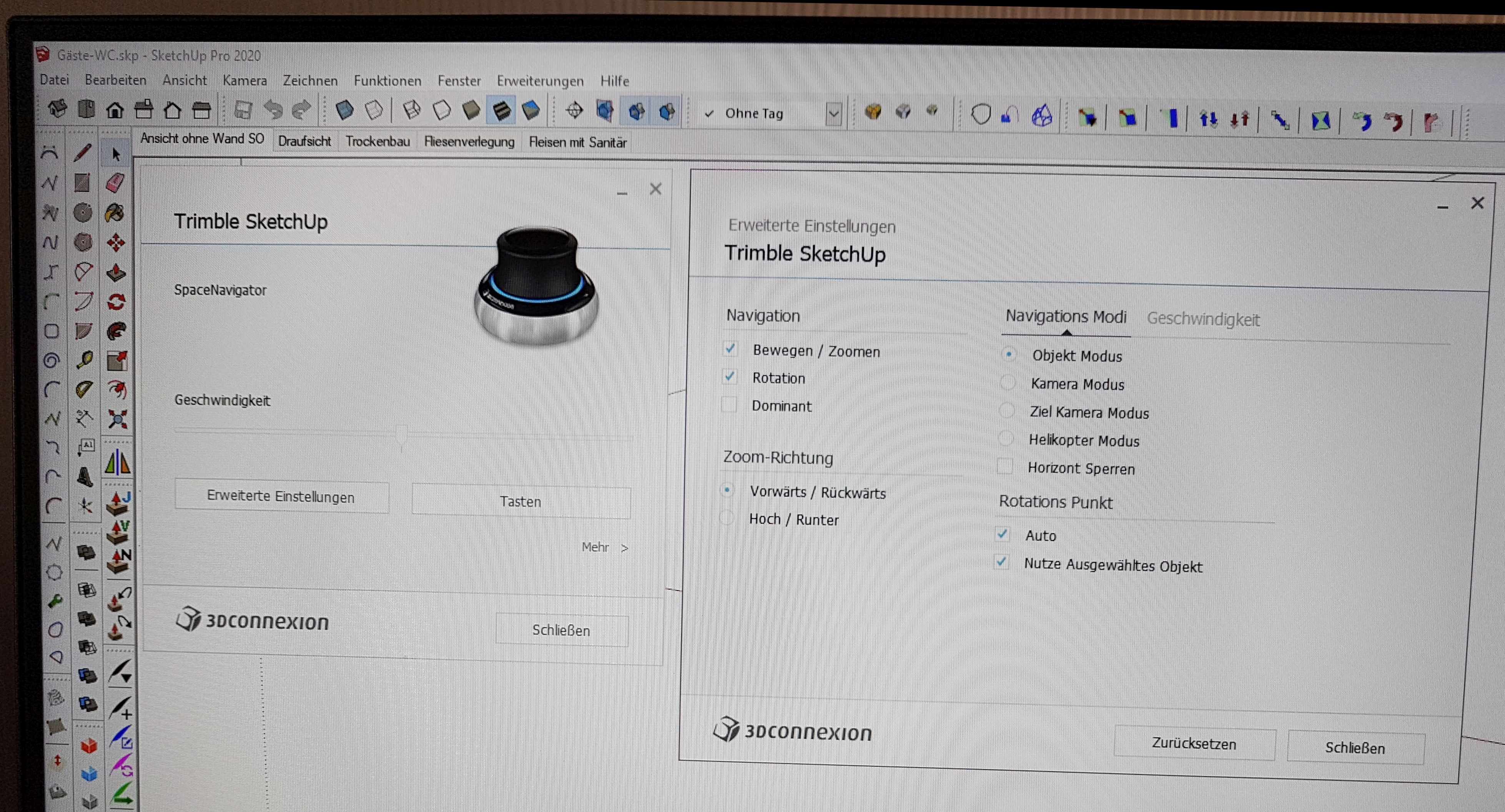Open the Ohne Tag dropdown arrow

point(834,114)
